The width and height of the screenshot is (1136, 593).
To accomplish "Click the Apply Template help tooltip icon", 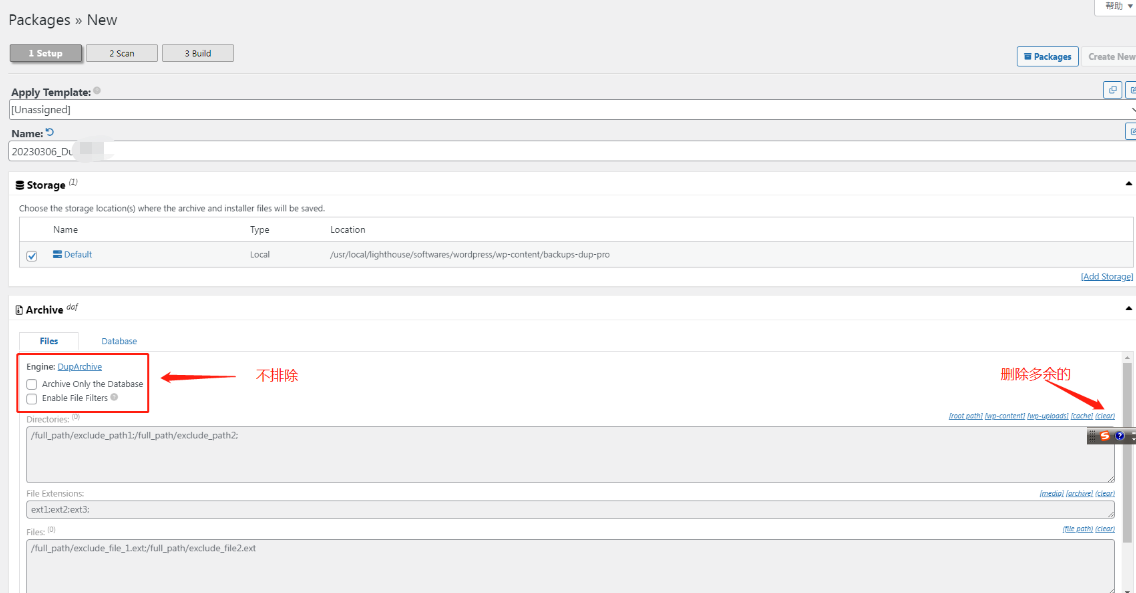I will point(97,91).
